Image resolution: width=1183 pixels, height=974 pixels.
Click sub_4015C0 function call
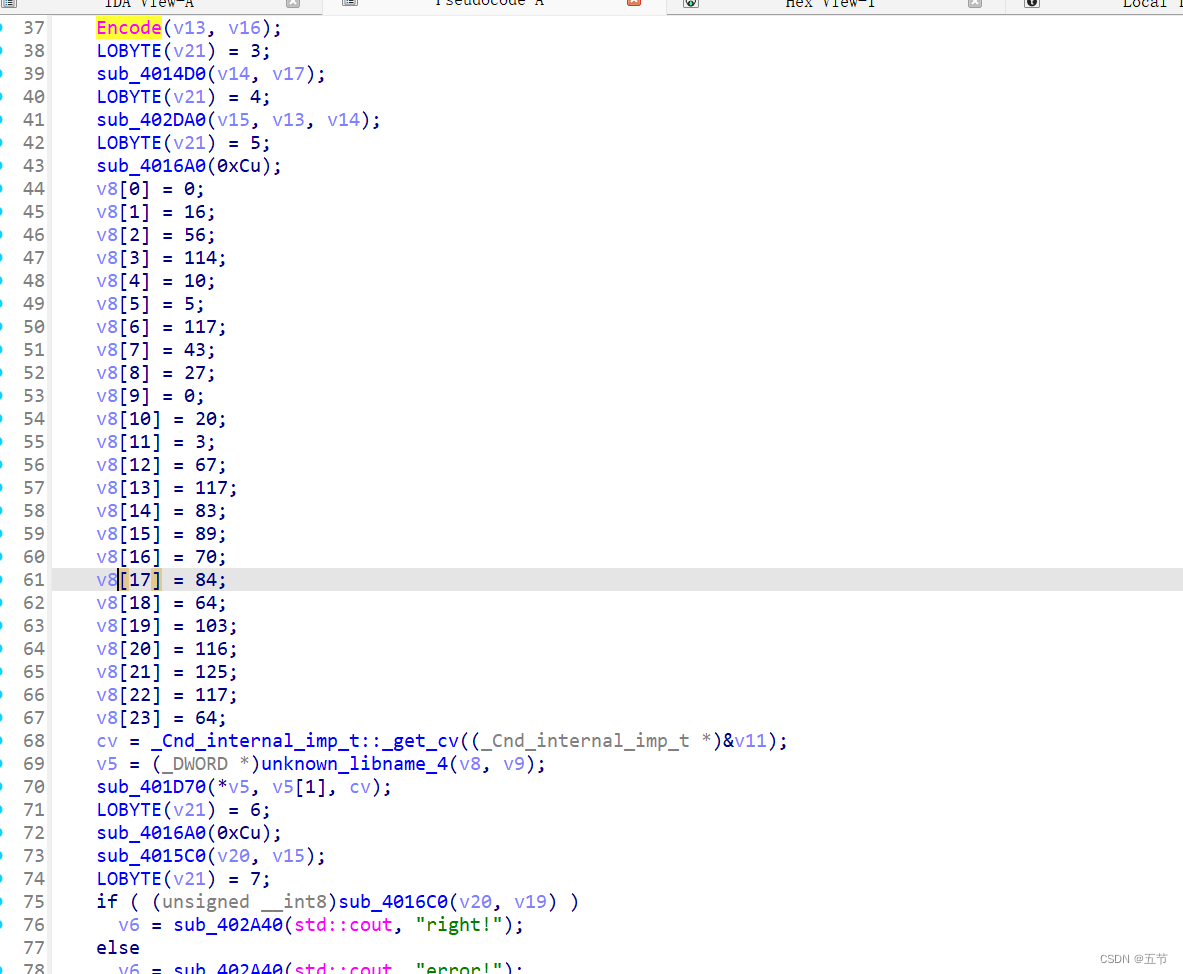coord(151,856)
